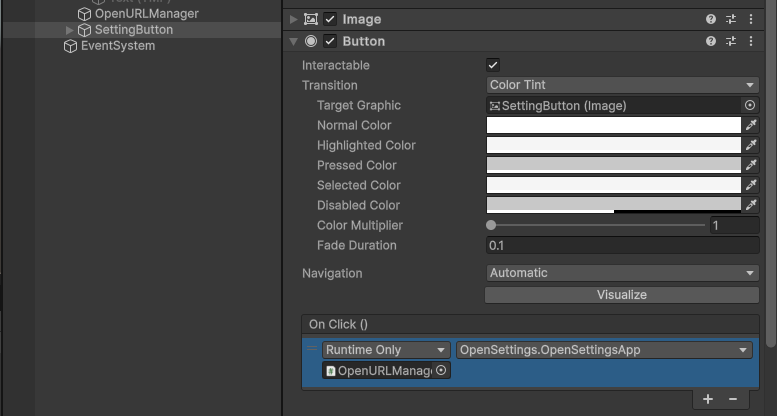Remove the selected On Click entry
The height and width of the screenshot is (416, 777).
(733, 399)
